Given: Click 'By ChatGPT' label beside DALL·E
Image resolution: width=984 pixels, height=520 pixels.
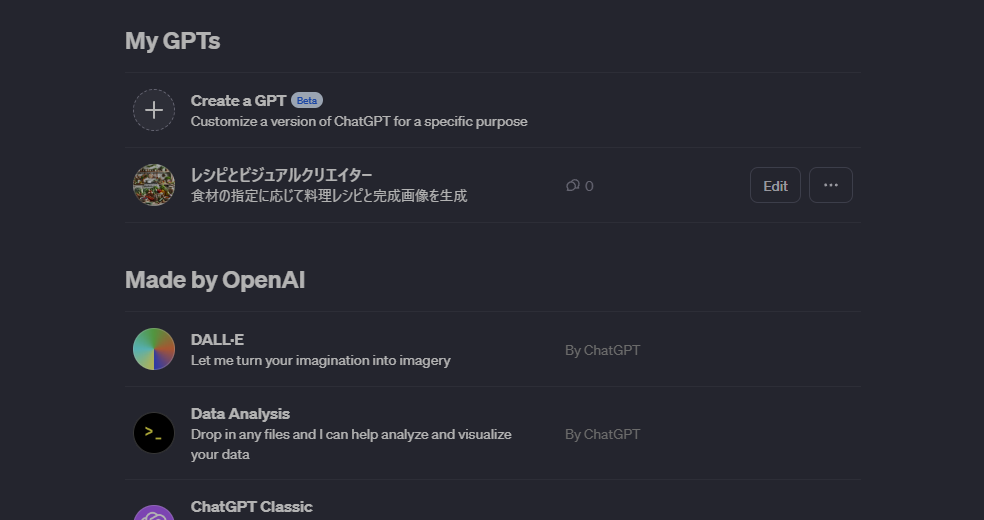Looking at the screenshot, I should (602, 350).
